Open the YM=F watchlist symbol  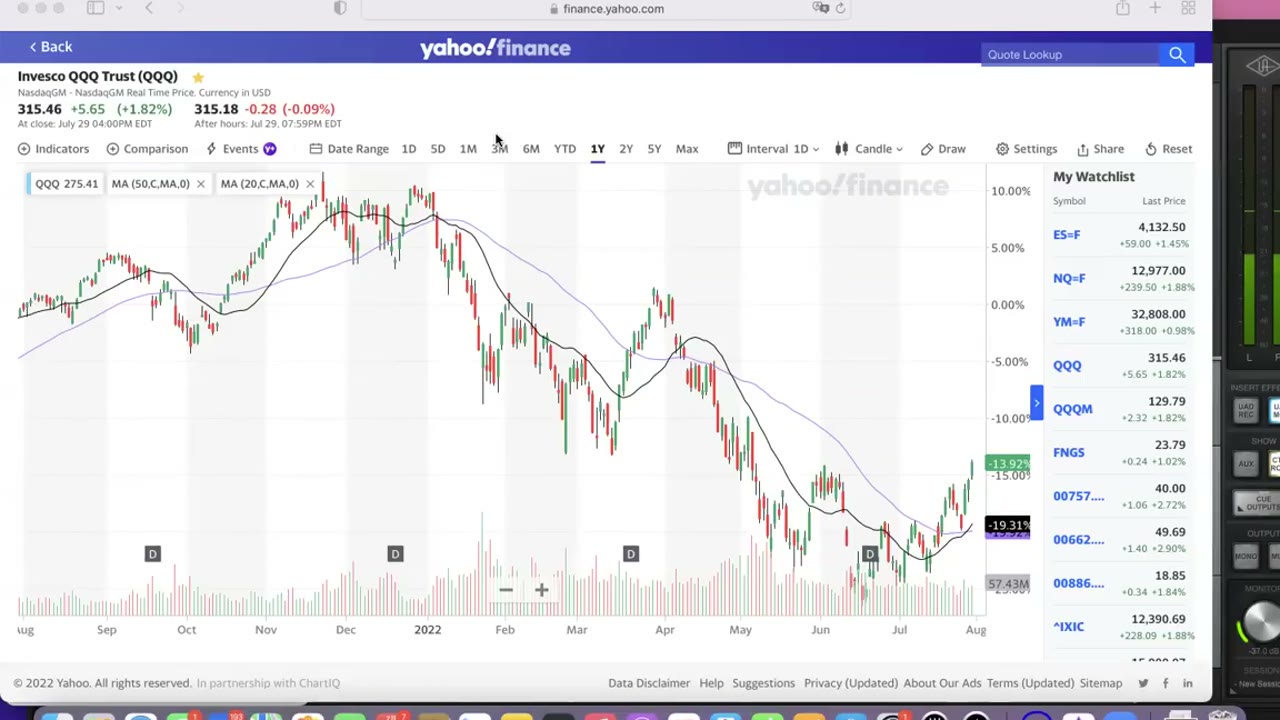[x=1069, y=322]
